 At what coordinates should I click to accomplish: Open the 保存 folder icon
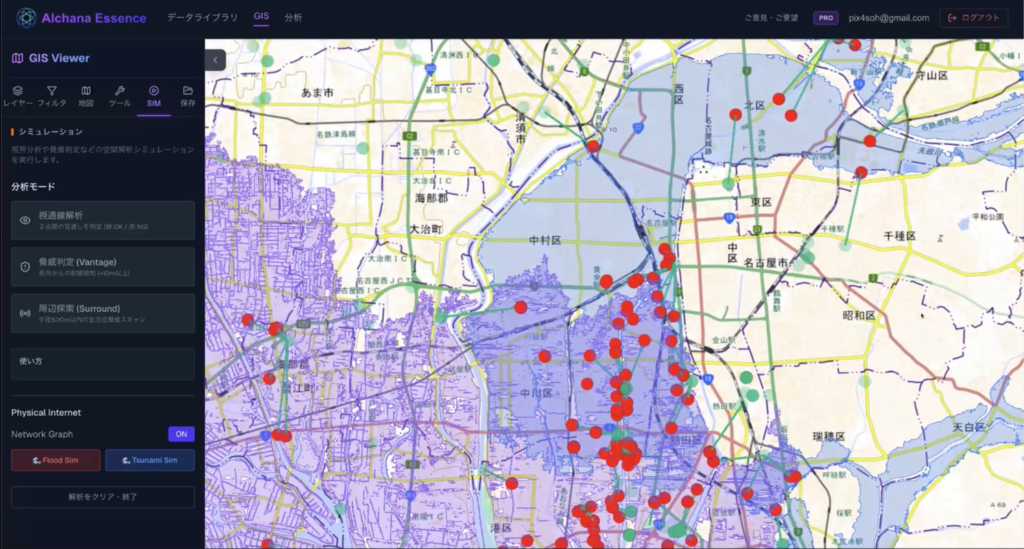(x=187, y=91)
